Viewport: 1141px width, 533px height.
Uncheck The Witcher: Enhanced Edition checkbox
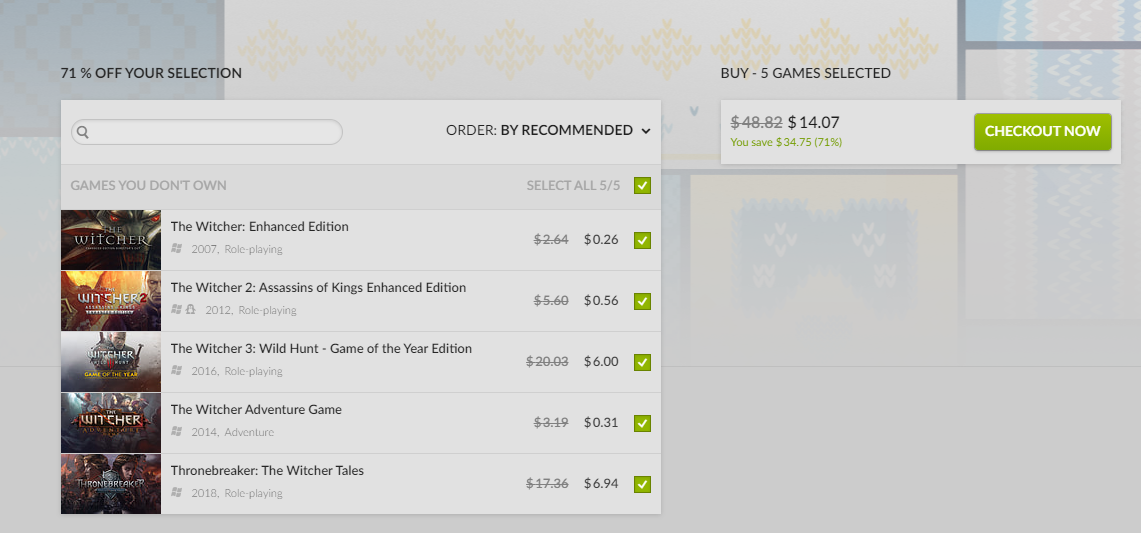tap(642, 240)
